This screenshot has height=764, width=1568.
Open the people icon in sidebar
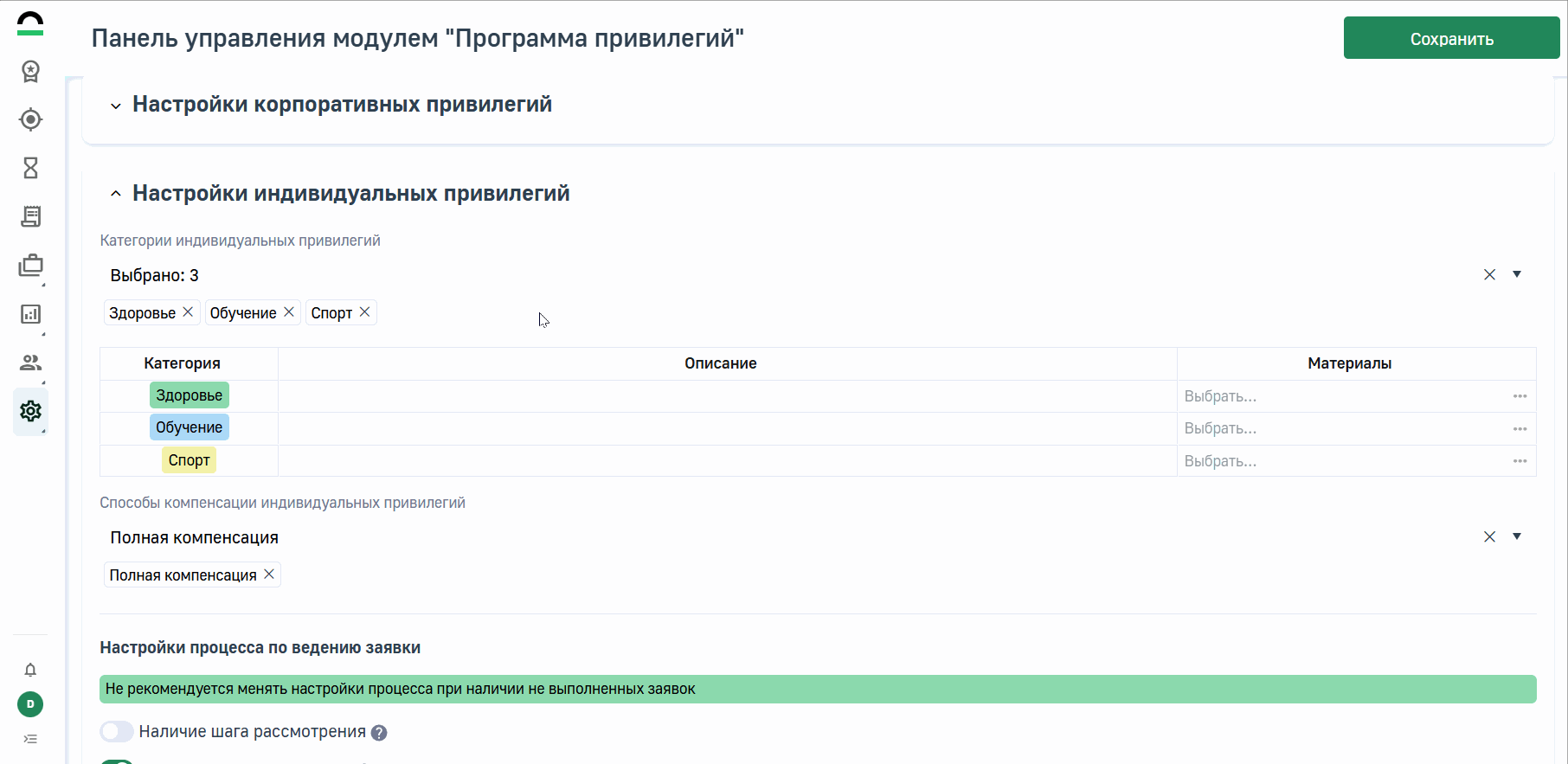tap(30, 363)
